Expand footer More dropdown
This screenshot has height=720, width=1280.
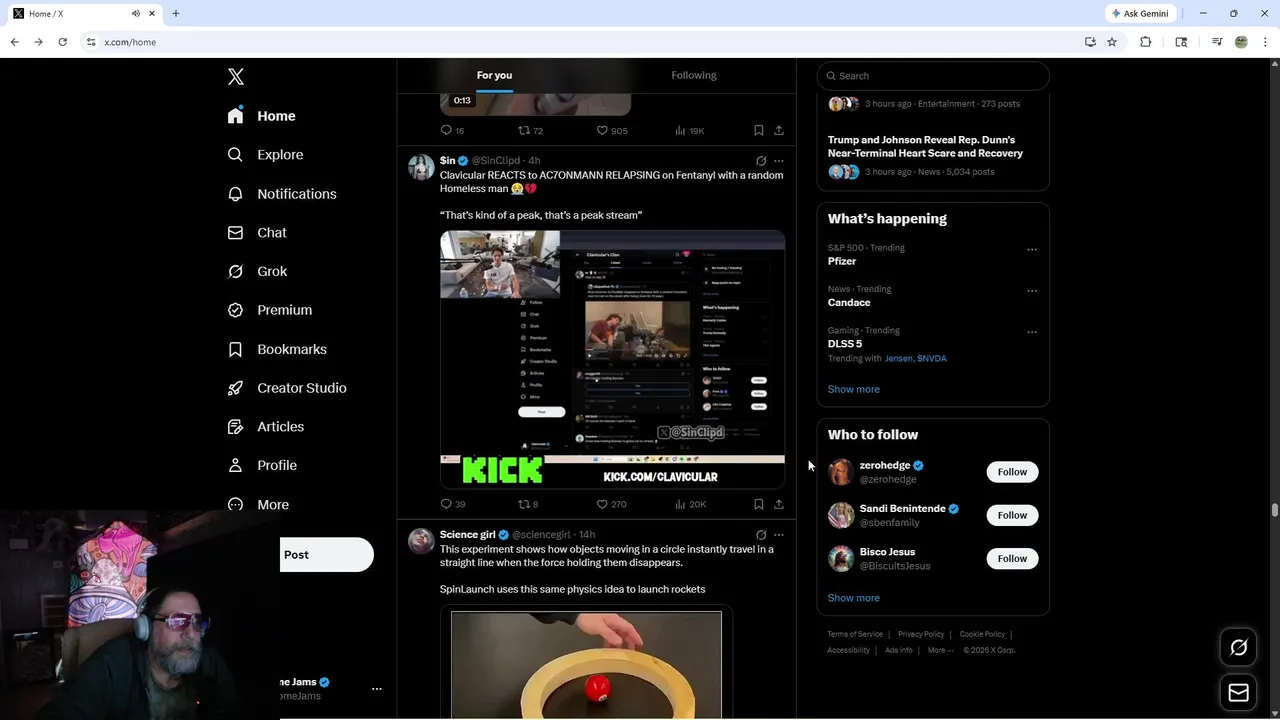click(939, 650)
